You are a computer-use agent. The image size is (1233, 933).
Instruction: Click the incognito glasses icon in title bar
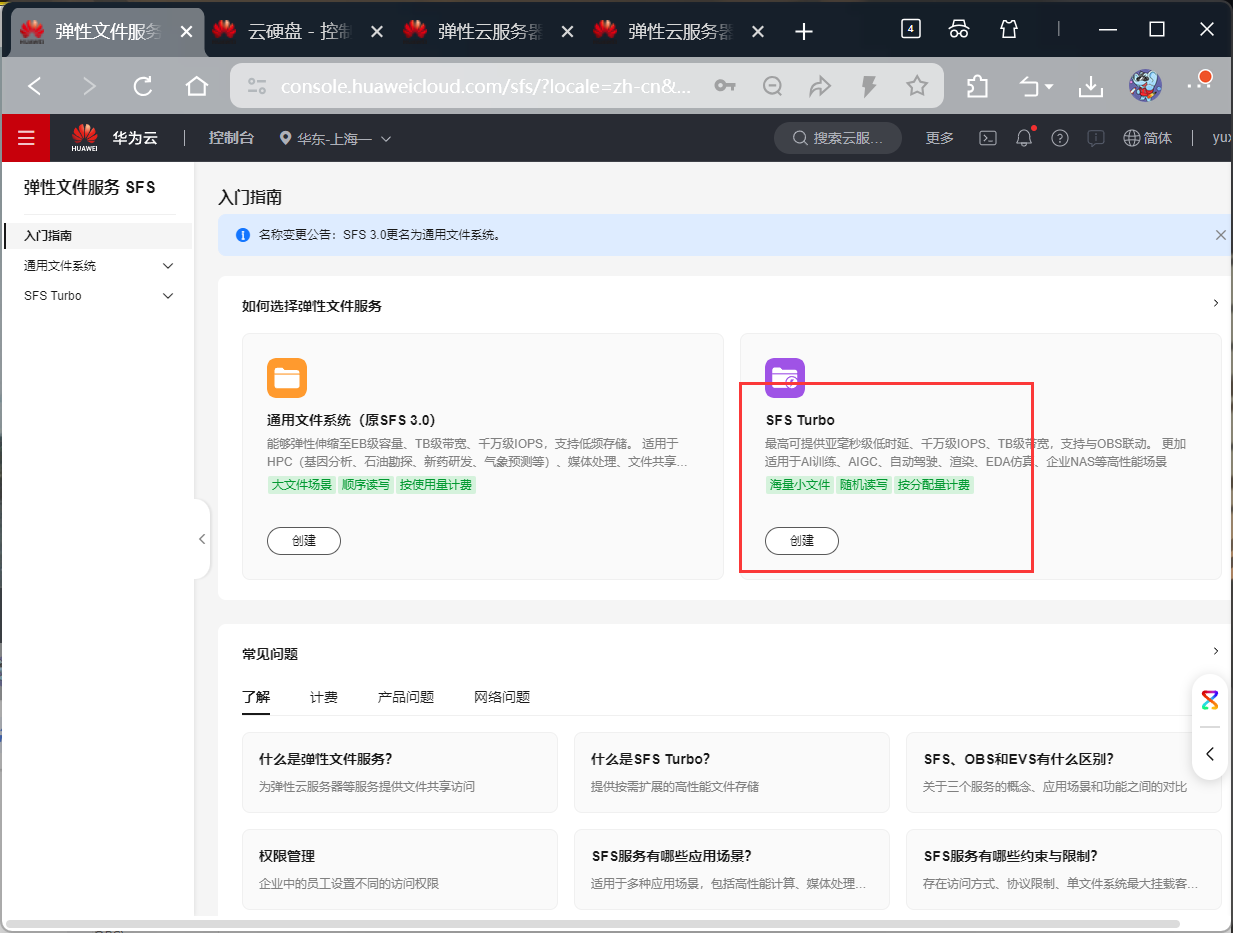click(x=959, y=29)
